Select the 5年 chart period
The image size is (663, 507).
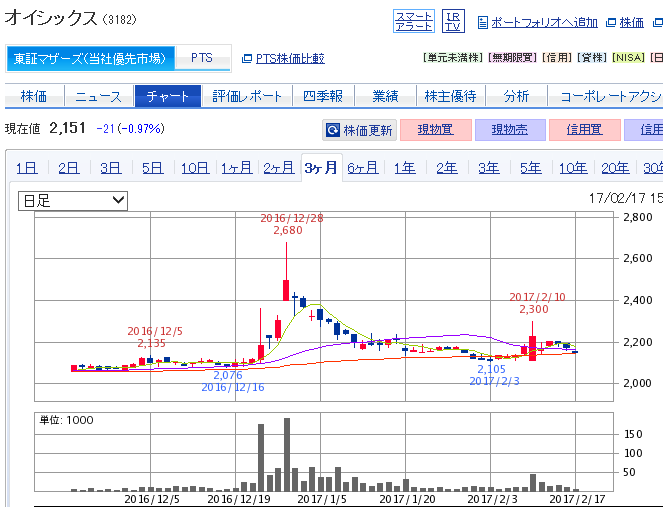(x=531, y=168)
